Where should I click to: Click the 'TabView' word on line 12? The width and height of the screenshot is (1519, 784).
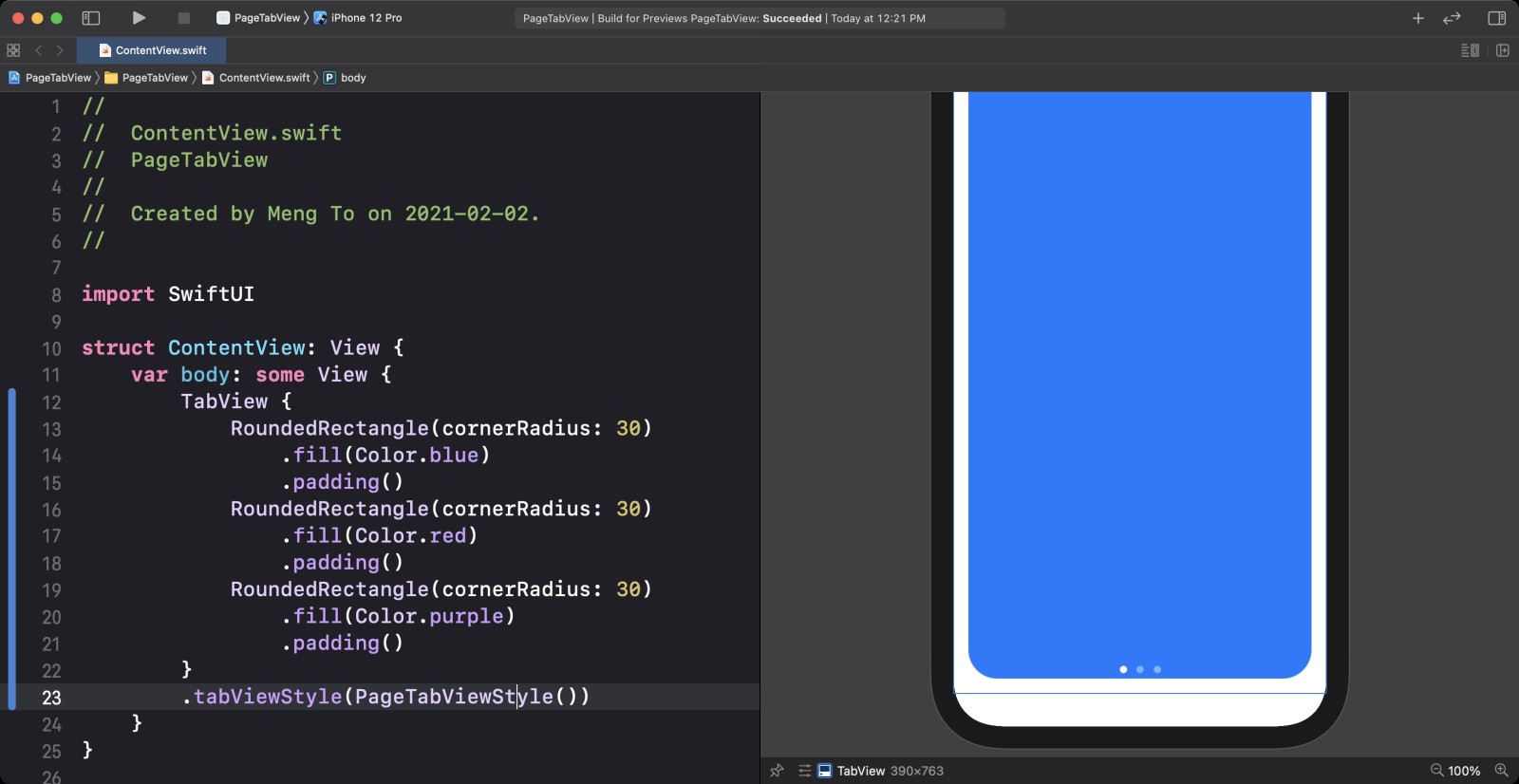(x=224, y=401)
